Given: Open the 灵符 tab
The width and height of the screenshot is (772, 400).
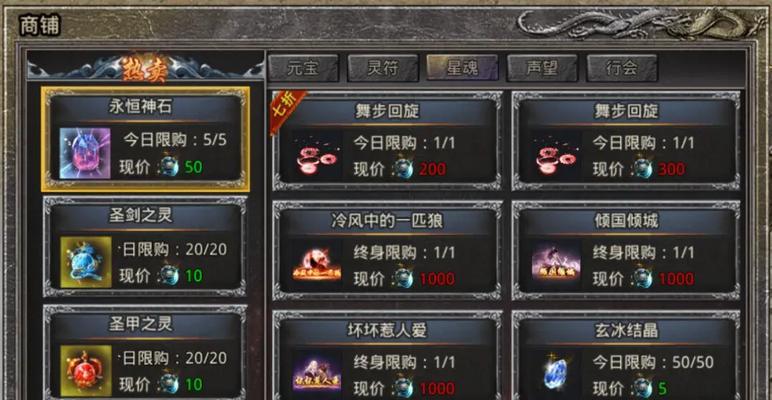Looking at the screenshot, I should click(383, 68).
